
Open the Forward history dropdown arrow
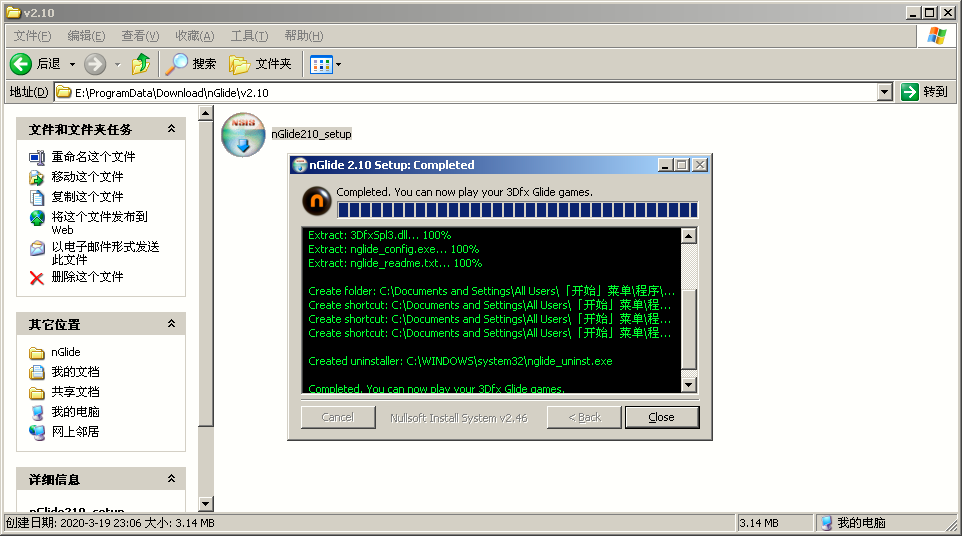(117, 64)
